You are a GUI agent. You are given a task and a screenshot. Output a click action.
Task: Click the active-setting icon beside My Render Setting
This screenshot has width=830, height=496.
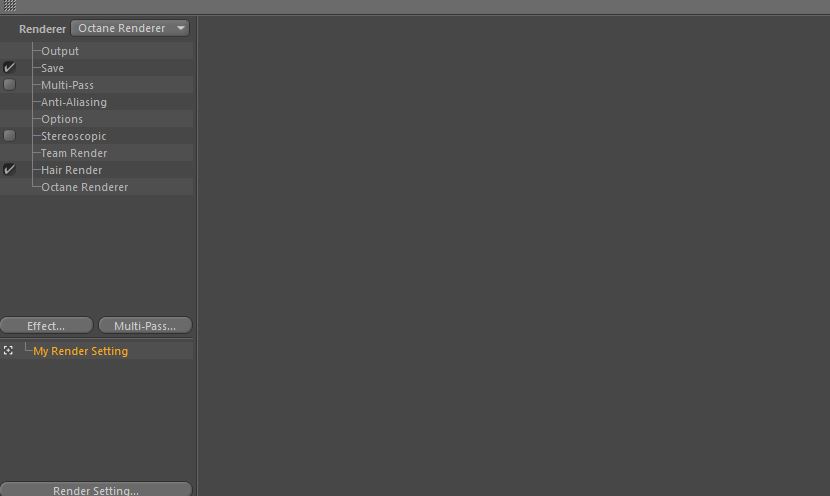point(8,350)
